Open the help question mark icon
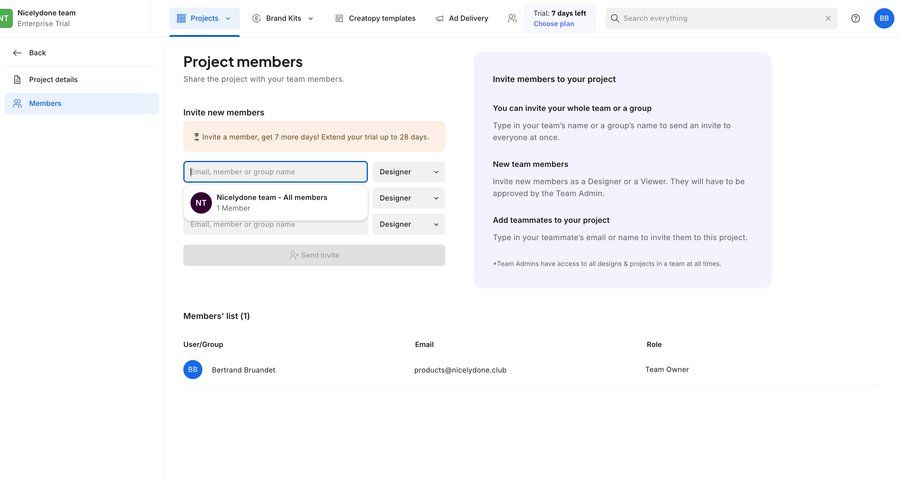 tap(855, 18)
